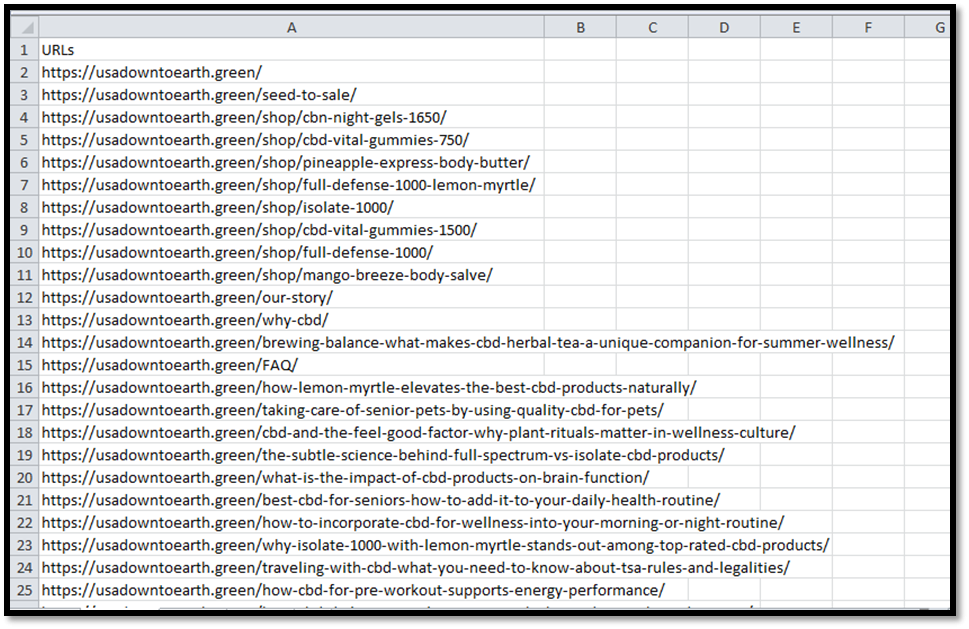Select column B header
Viewport: 969px width, 629px height.
tap(580, 28)
